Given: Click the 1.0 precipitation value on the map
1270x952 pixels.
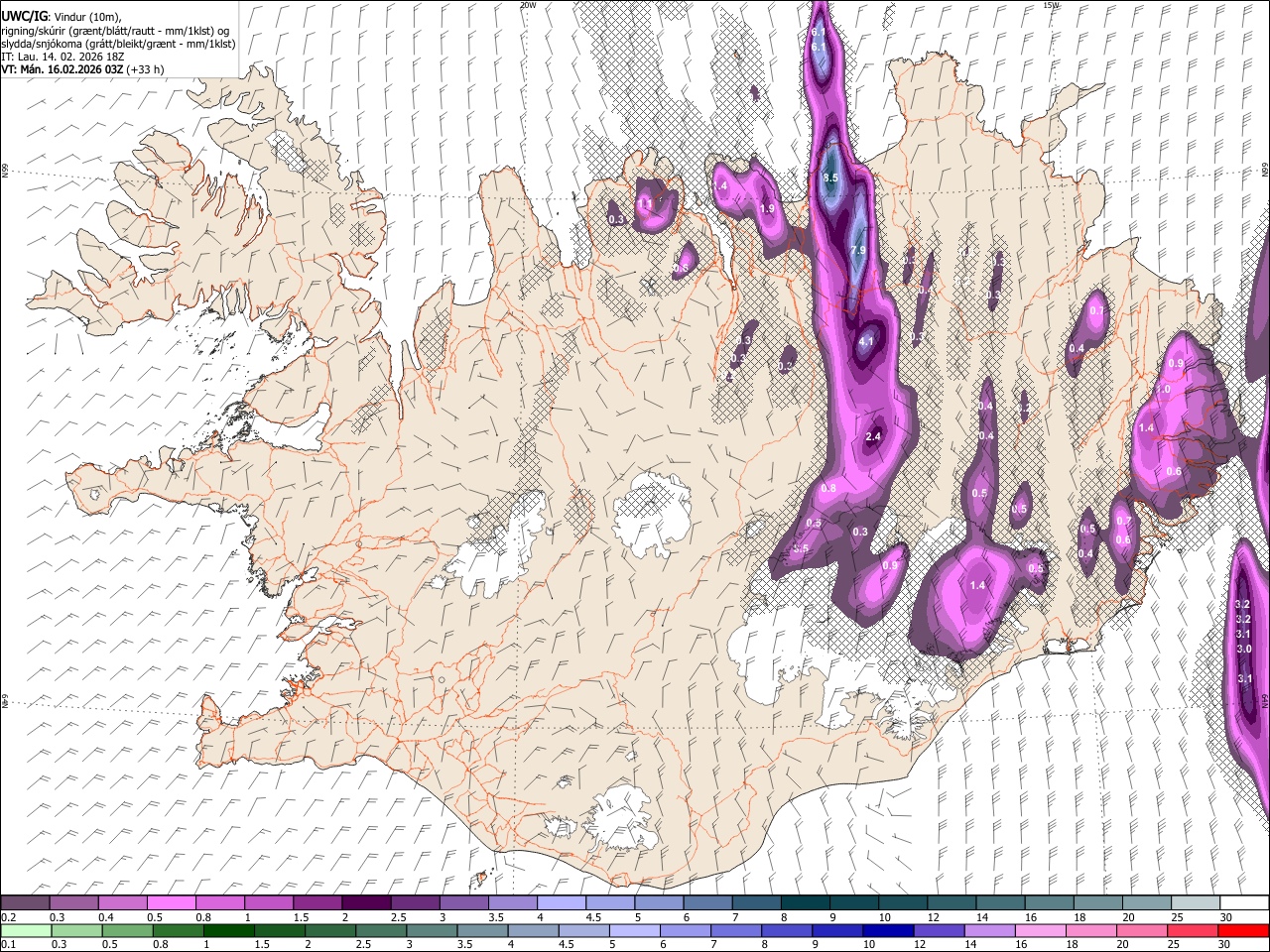Looking at the screenshot, I should [x=1164, y=390].
